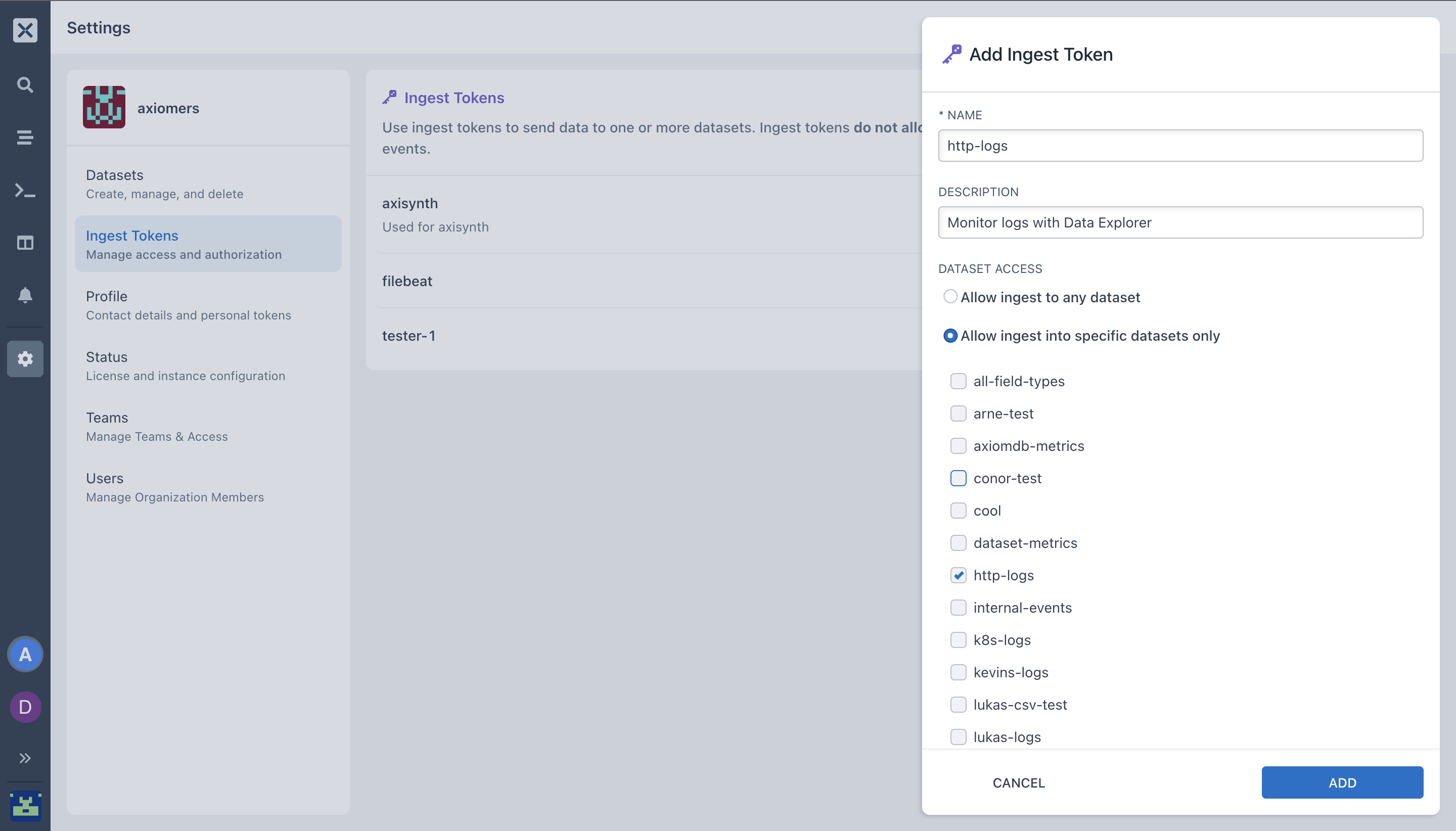Screen dimensions: 1456x831
Task: Uncheck the http-logs dataset
Action: click(958, 575)
